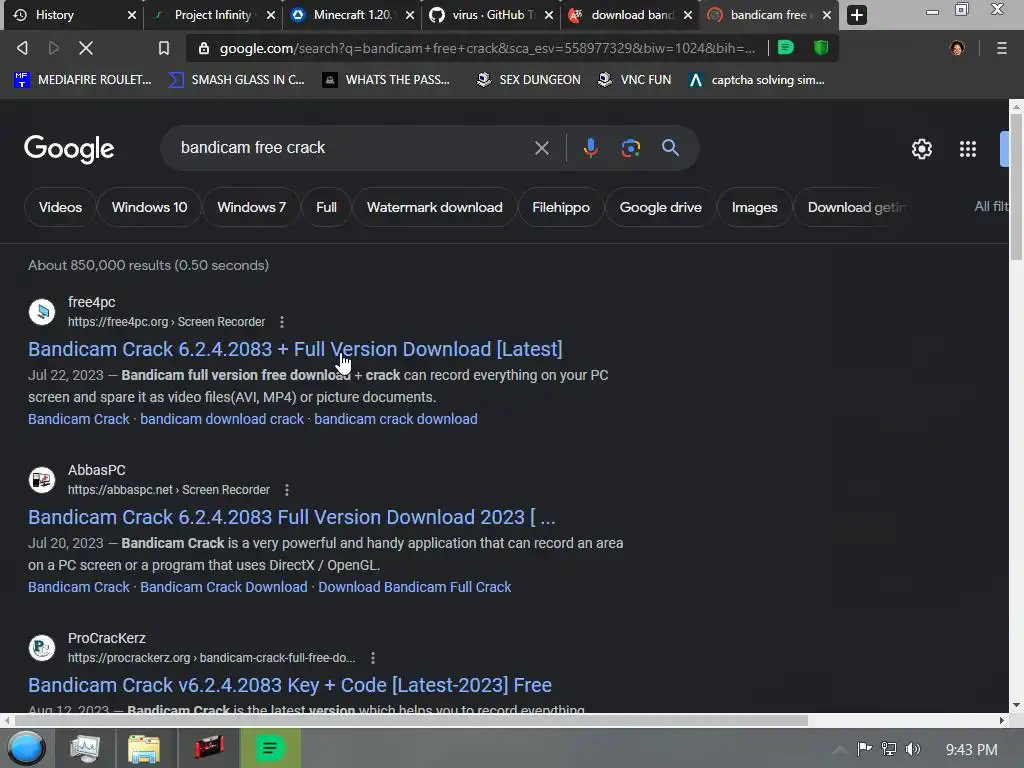The width and height of the screenshot is (1024, 768).
Task: Open WHATS THE PASS bookmark
Action: (x=386, y=80)
